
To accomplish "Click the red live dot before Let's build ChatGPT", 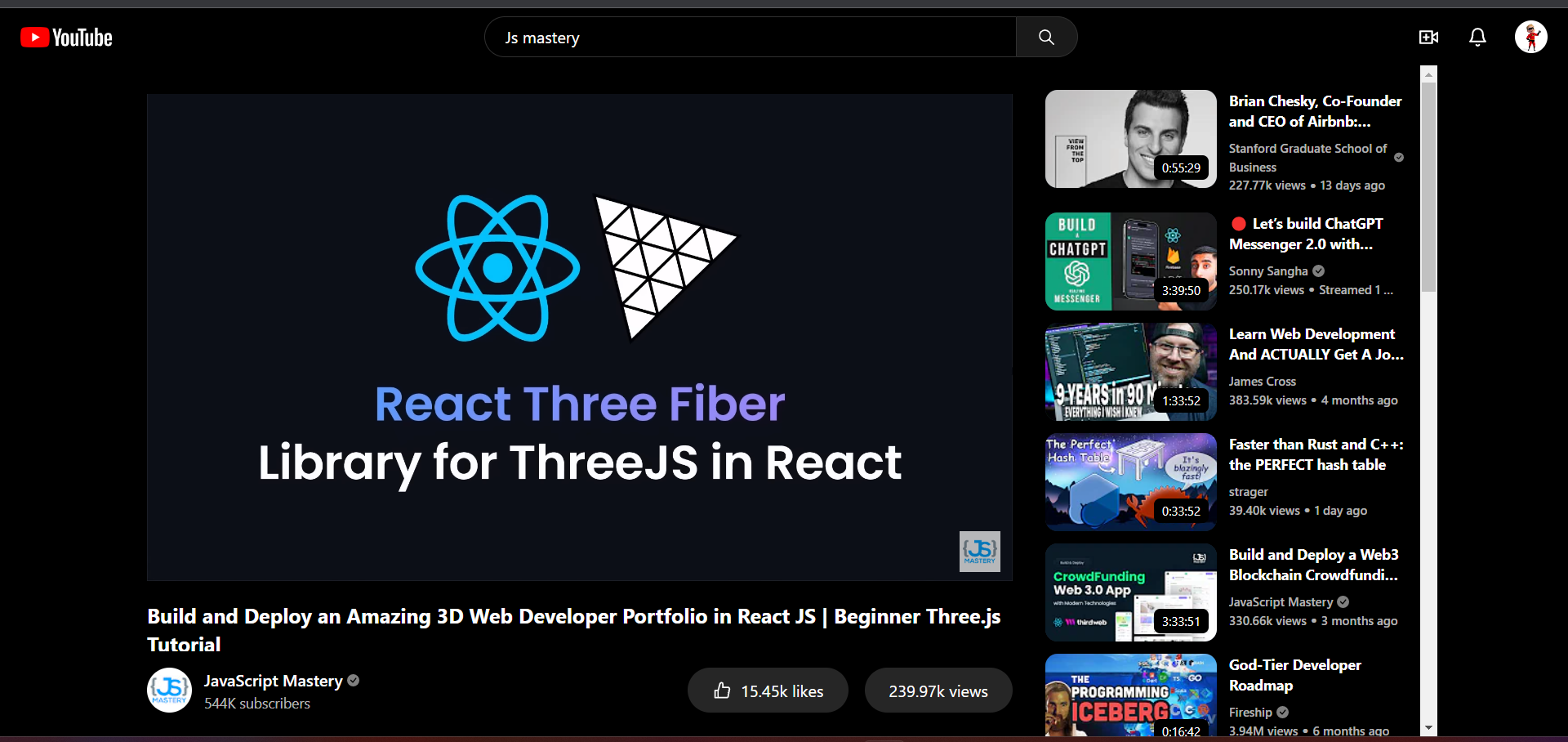I will coord(1239,223).
